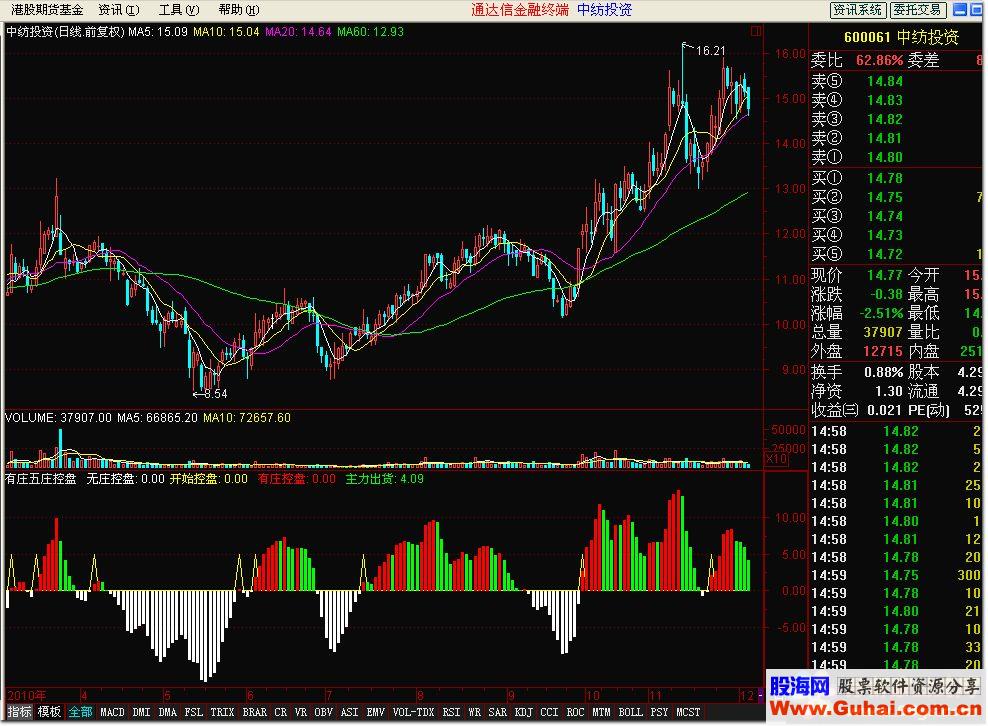Click the 收益(三) 0.021 value

(885, 410)
